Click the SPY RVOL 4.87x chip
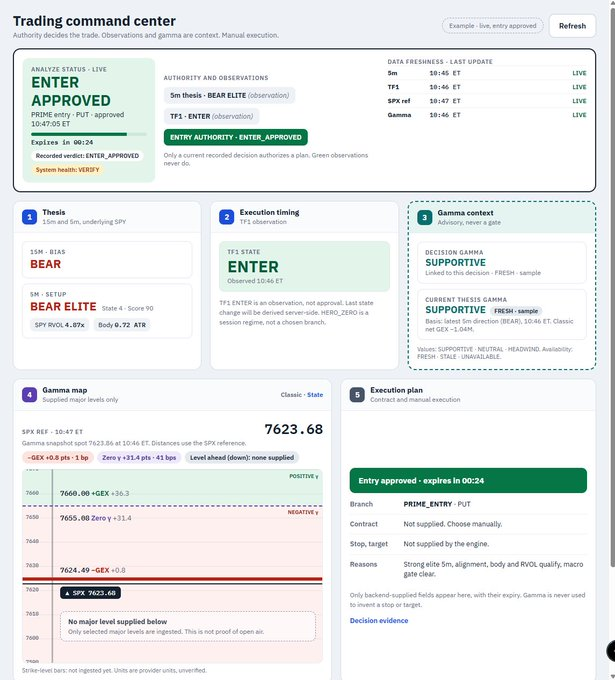The height and width of the screenshot is (680, 615). (x=59, y=325)
